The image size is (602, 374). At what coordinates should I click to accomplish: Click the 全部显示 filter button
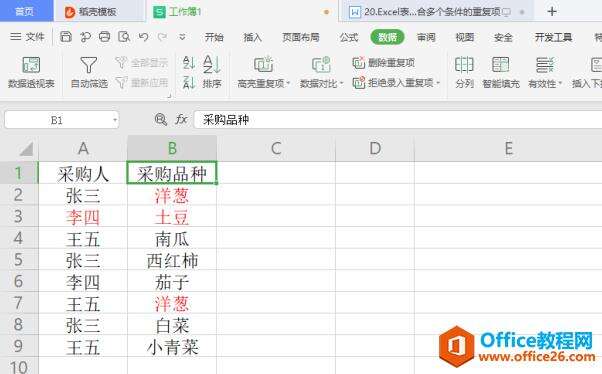[x=142, y=63]
